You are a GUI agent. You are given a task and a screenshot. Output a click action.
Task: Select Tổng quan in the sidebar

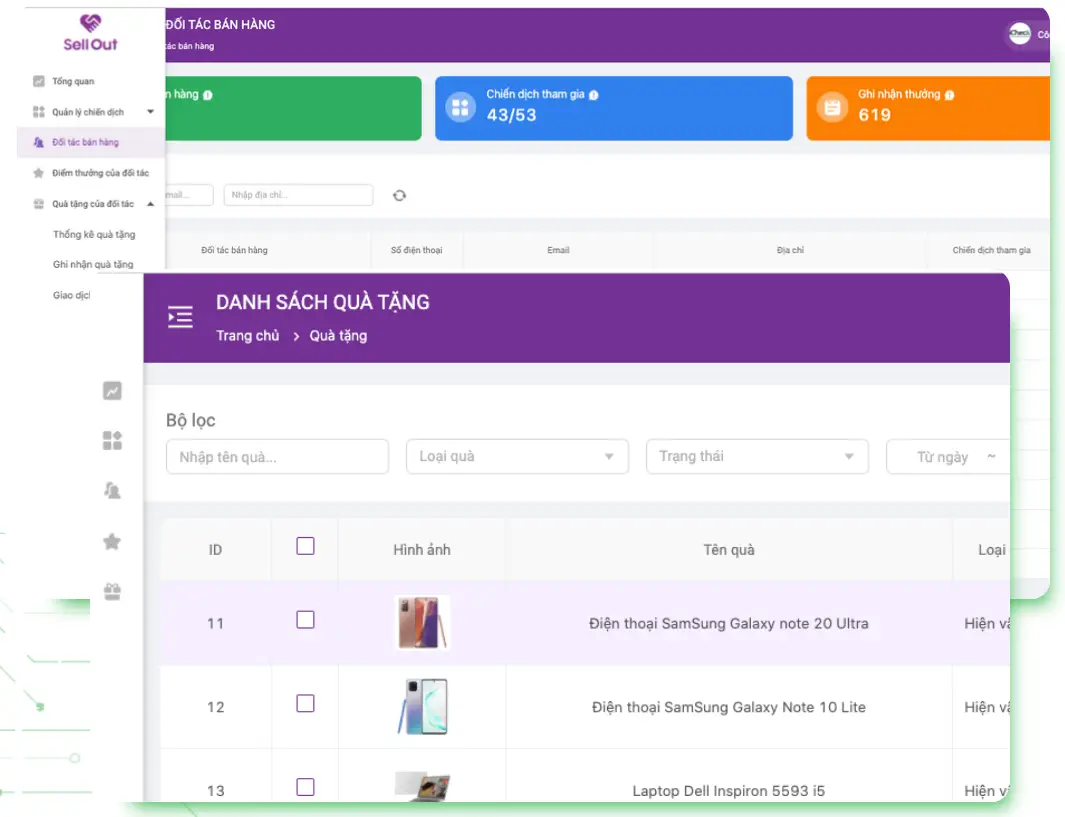(73, 81)
